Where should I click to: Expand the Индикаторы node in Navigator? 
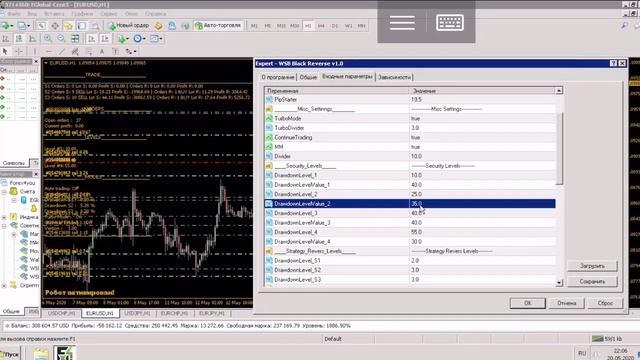[x=4, y=217]
